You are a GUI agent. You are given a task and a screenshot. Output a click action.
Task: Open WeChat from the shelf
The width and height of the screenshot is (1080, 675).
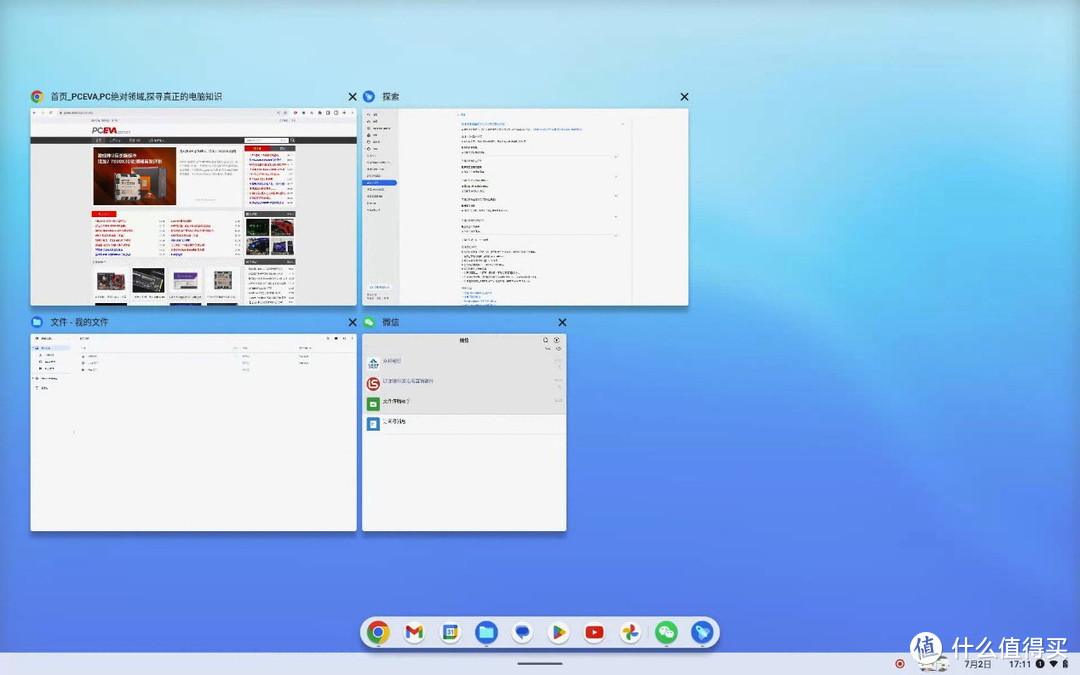[x=667, y=632]
